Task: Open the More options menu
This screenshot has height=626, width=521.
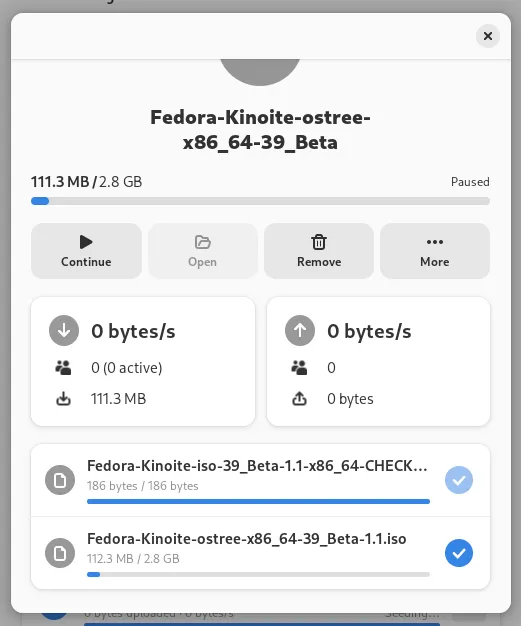Action: [x=435, y=251]
